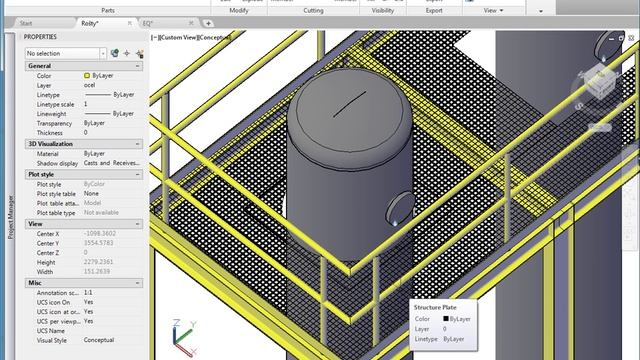The height and width of the screenshot is (360, 640).
Task: Click the Plot style table 'None' value
Action: [x=91, y=193]
